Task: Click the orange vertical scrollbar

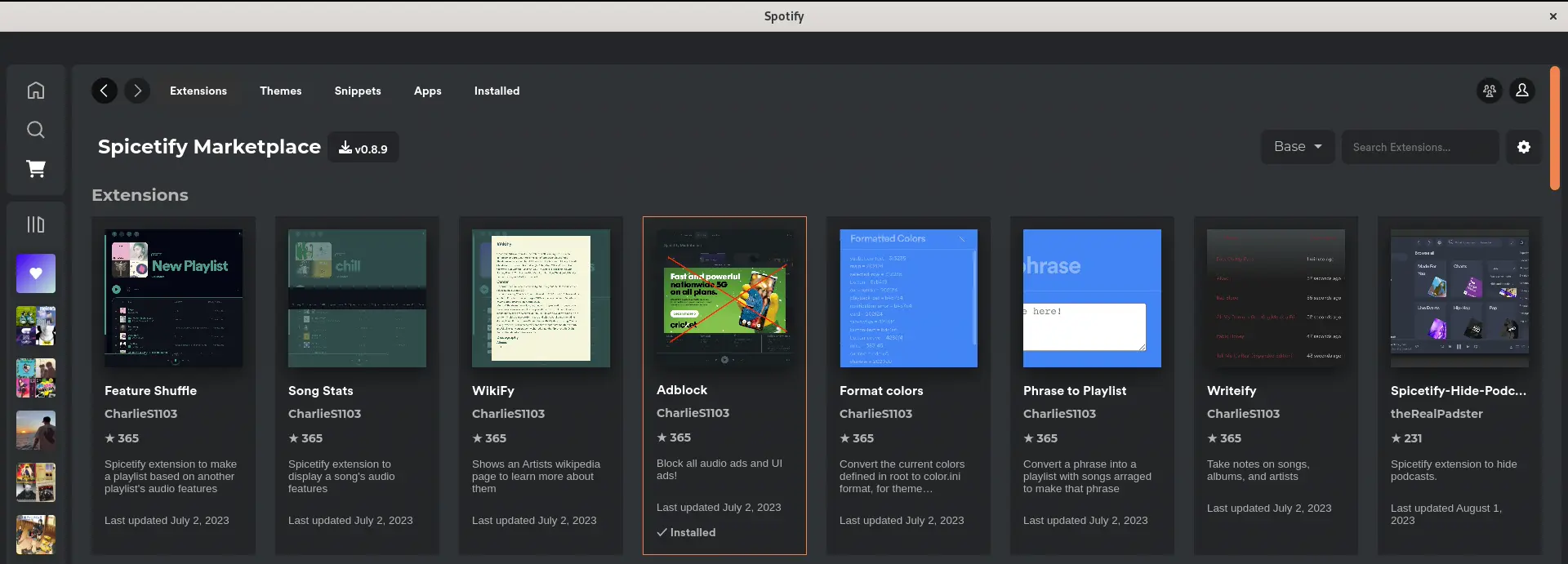Action: pos(1555,128)
